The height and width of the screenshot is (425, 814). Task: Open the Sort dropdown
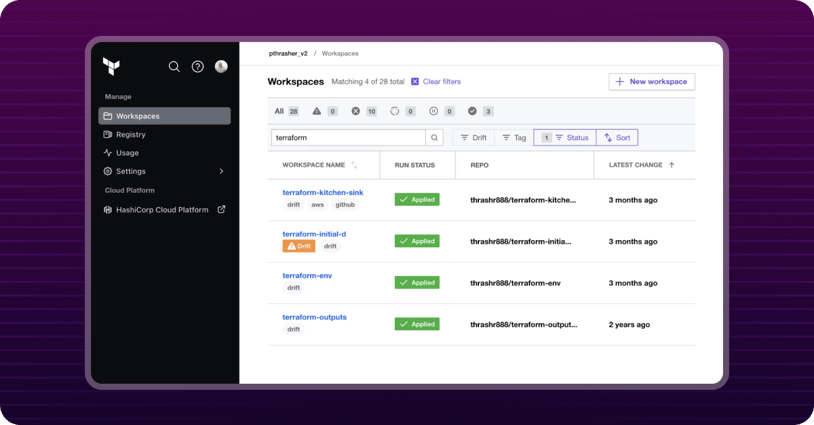pyautogui.click(x=617, y=138)
